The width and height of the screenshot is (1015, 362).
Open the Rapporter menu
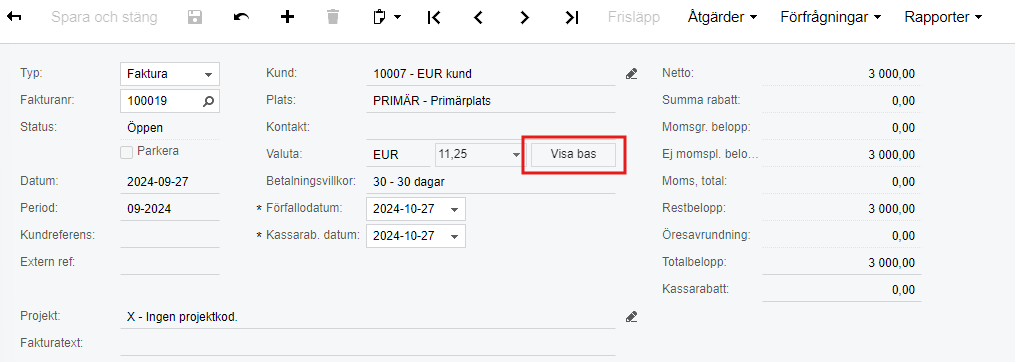coord(943,17)
